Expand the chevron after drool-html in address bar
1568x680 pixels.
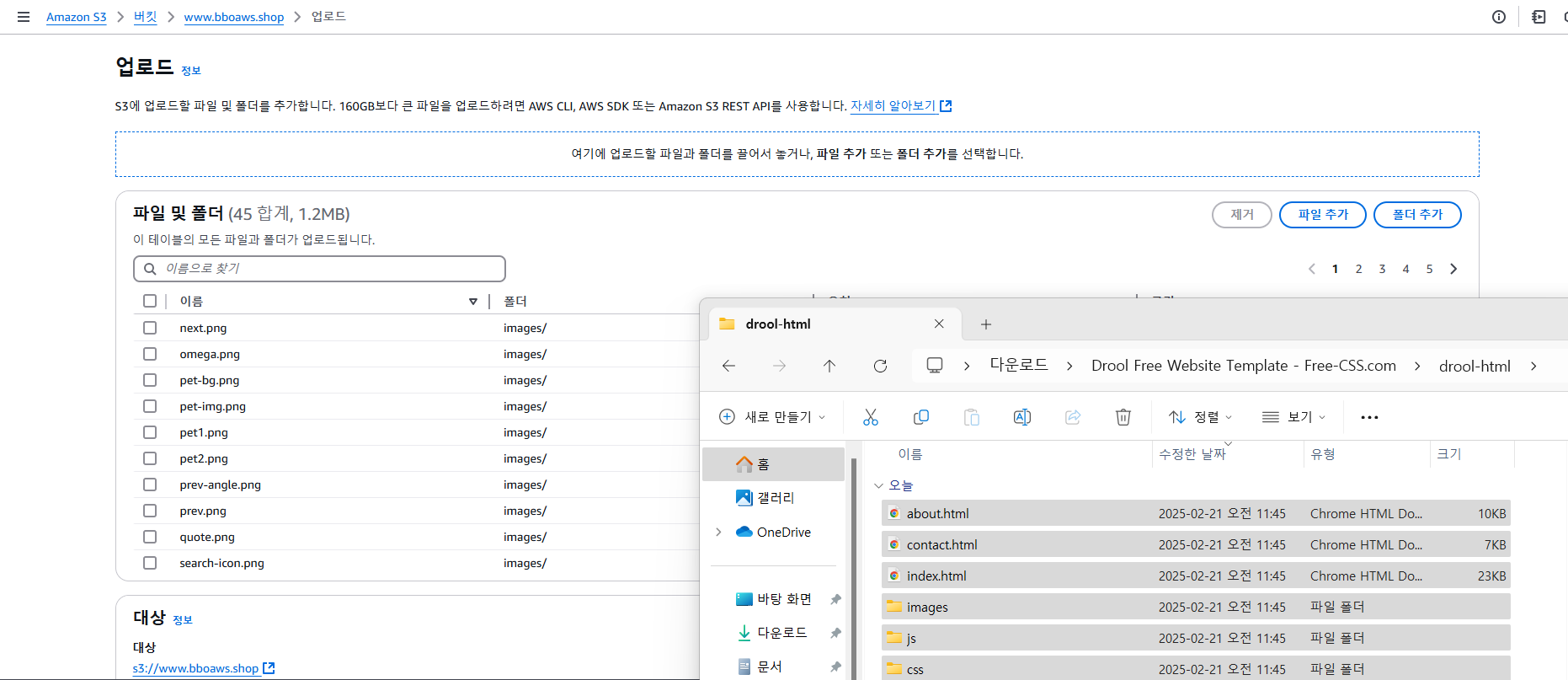(1533, 366)
